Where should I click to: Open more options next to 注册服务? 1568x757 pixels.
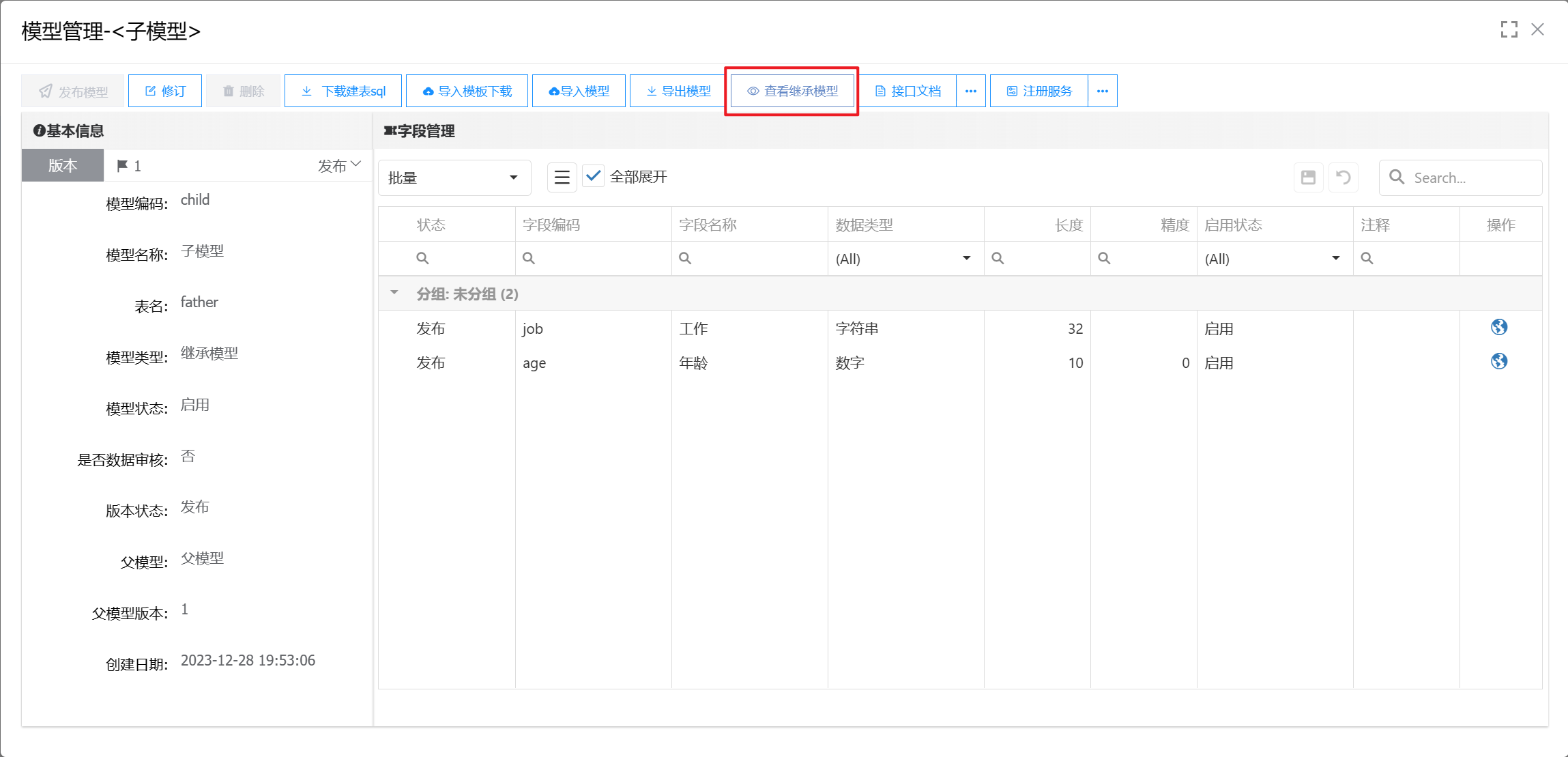point(1102,91)
